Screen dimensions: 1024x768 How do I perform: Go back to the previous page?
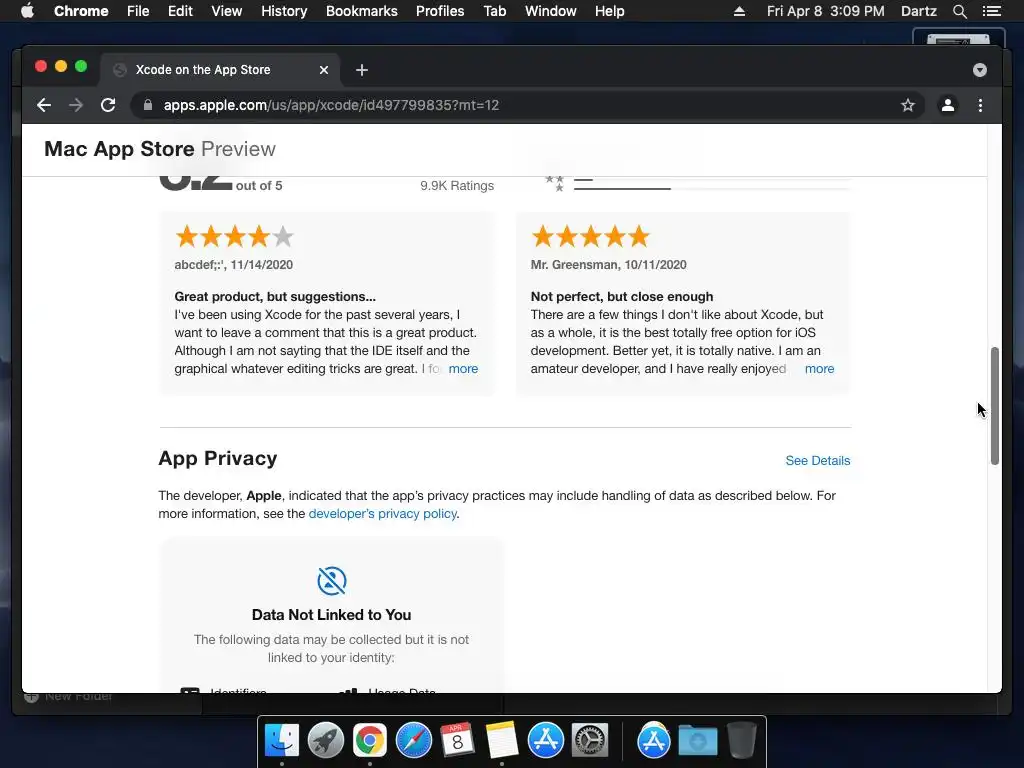[44, 105]
